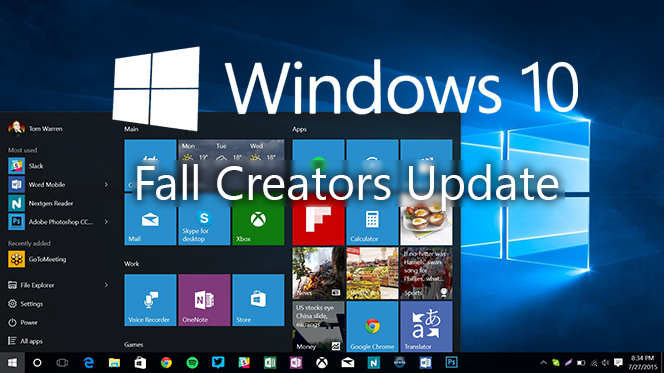Click the battery icon in system tray
The width and height of the screenshot is (664, 373).
[581, 363]
